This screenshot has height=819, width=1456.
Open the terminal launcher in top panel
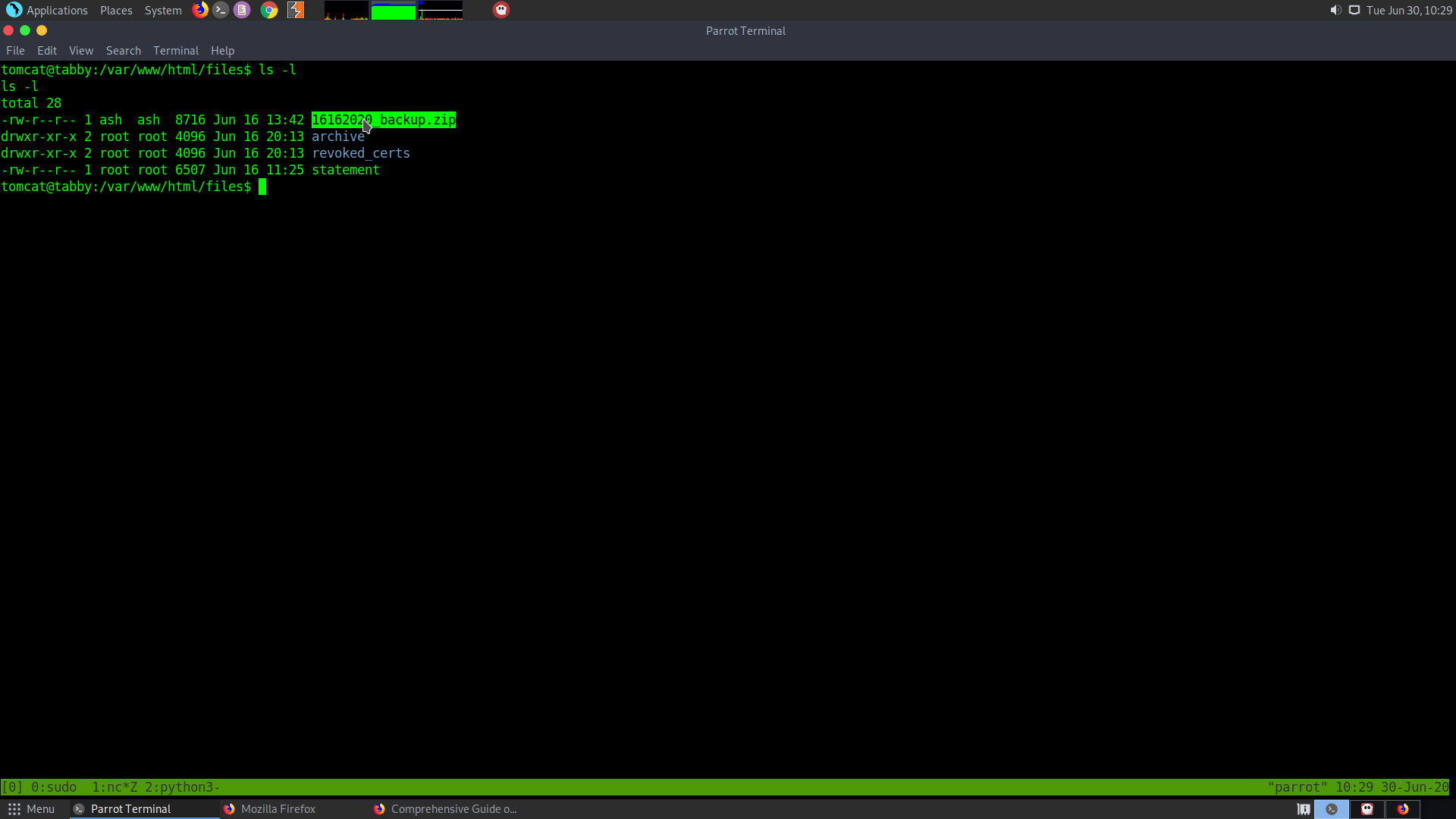[221, 10]
